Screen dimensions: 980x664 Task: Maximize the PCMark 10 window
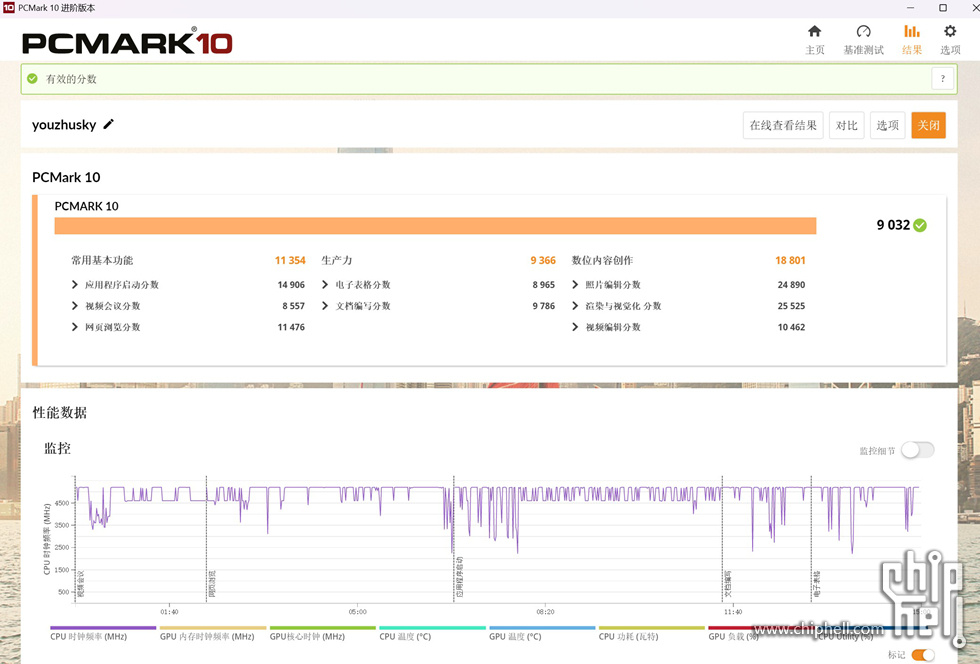(x=942, y=8)
